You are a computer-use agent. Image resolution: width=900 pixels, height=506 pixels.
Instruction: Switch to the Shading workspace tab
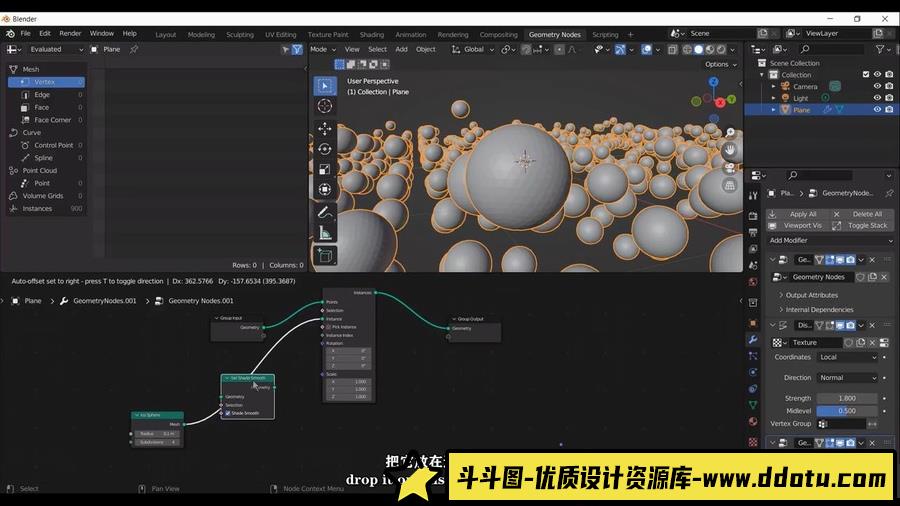tap(371, 34)
